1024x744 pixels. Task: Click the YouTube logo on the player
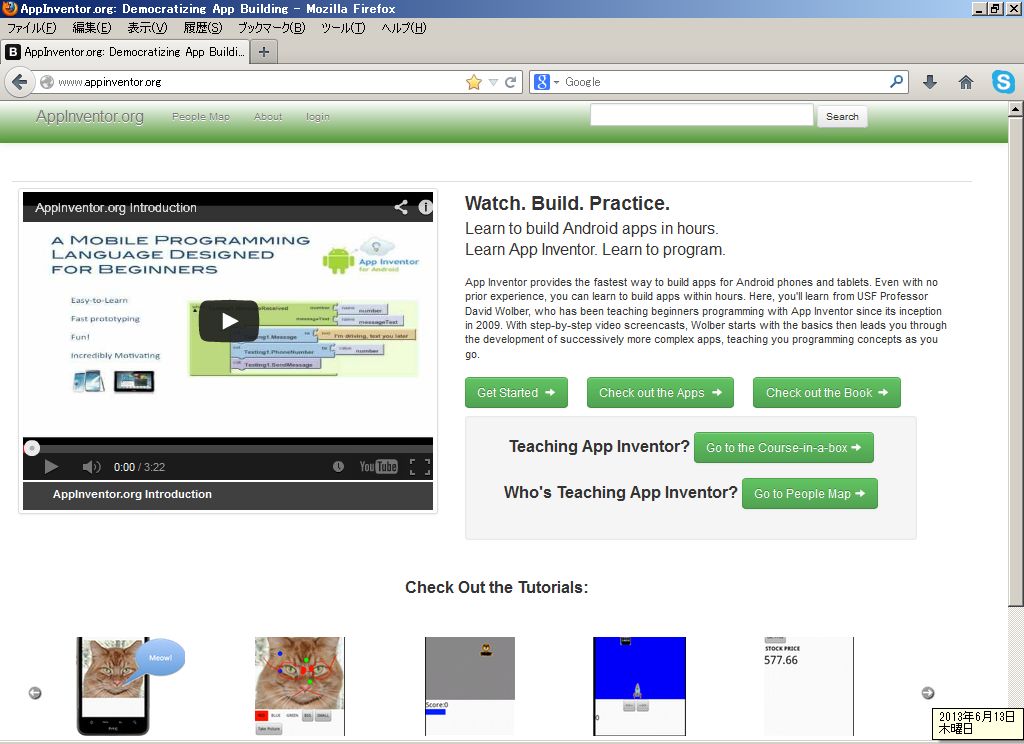(x=378, y=466)
